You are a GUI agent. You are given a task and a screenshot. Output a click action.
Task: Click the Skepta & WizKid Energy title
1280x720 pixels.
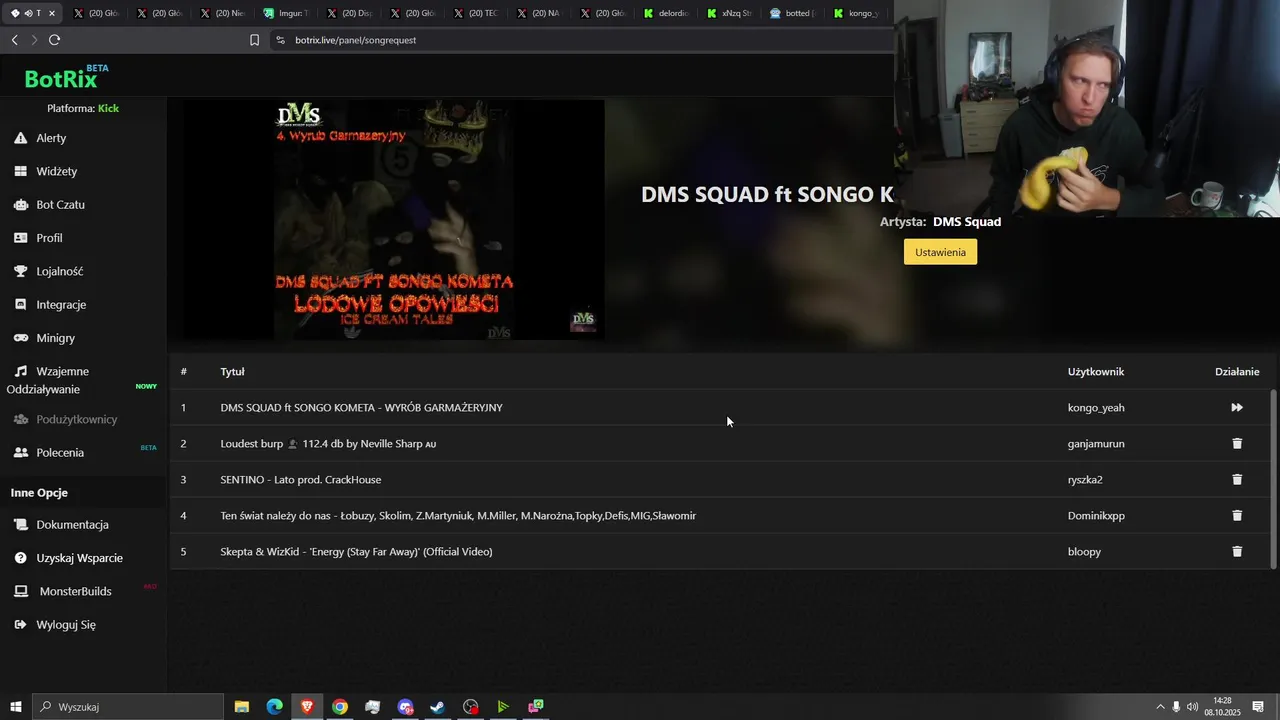point(356,552)
